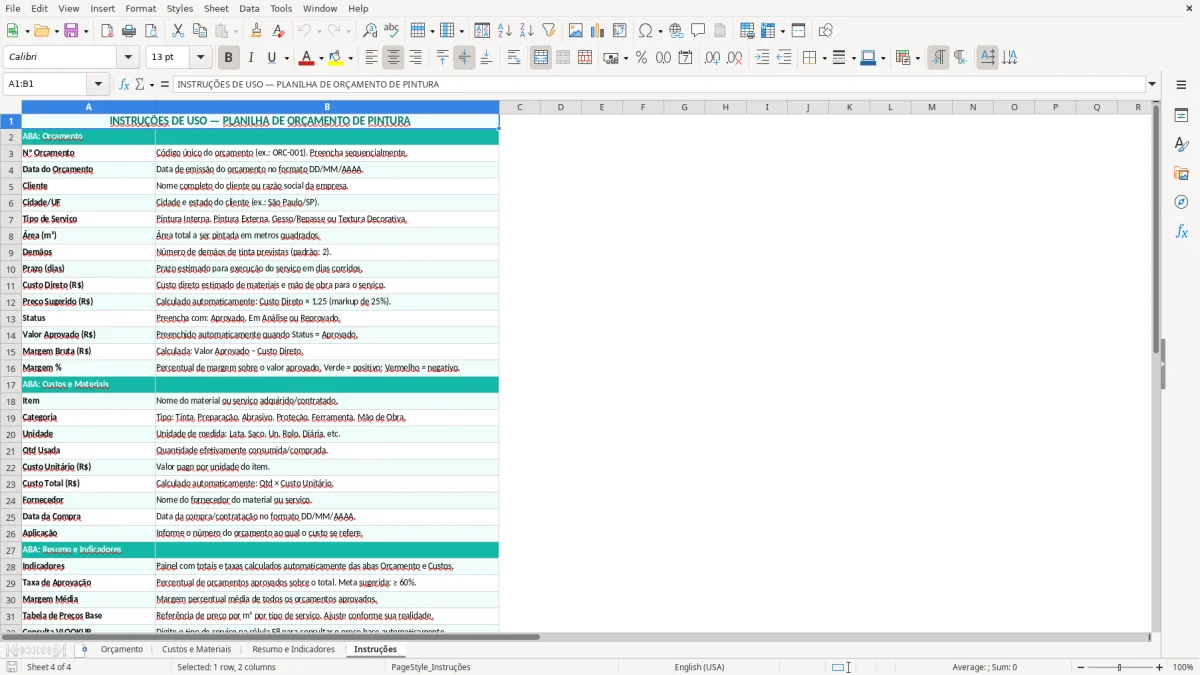This screenshot has height=675, width=1200.
Task: Open the Function Wizard fx icon
Action: pyautogui.click(x=124, y=84)
